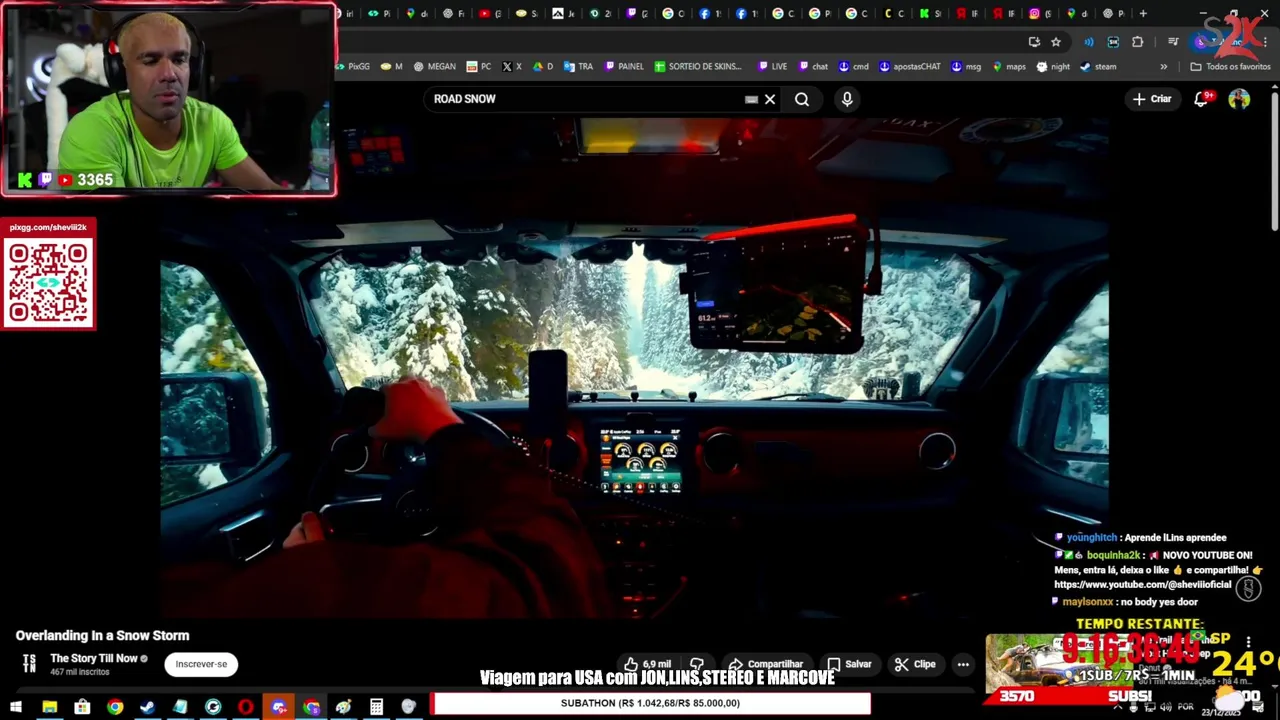The image size is (1280, 720).
Task: Open browser extensions puzzle icon
Action: 1137,41
